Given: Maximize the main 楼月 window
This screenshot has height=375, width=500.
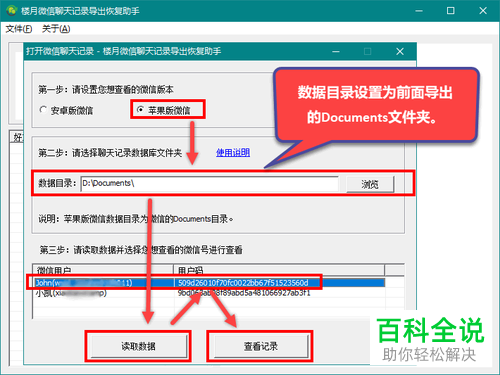Looking at the screenshot, I should click(451, 11).
